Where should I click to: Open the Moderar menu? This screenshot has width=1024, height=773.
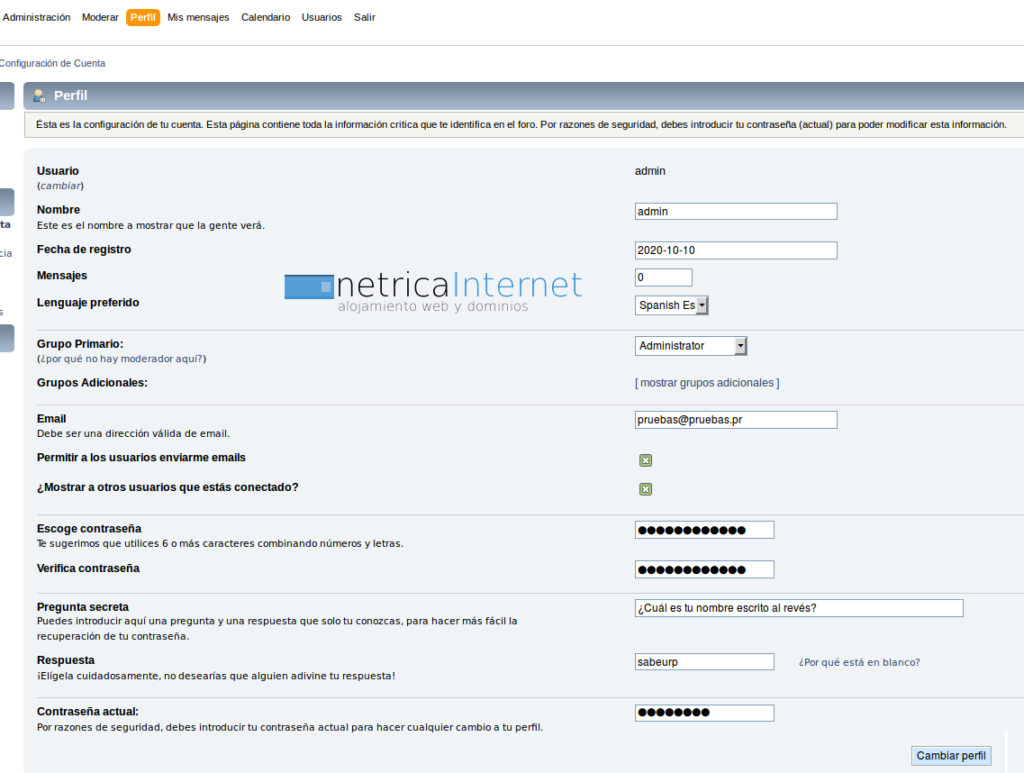[100, 17]
